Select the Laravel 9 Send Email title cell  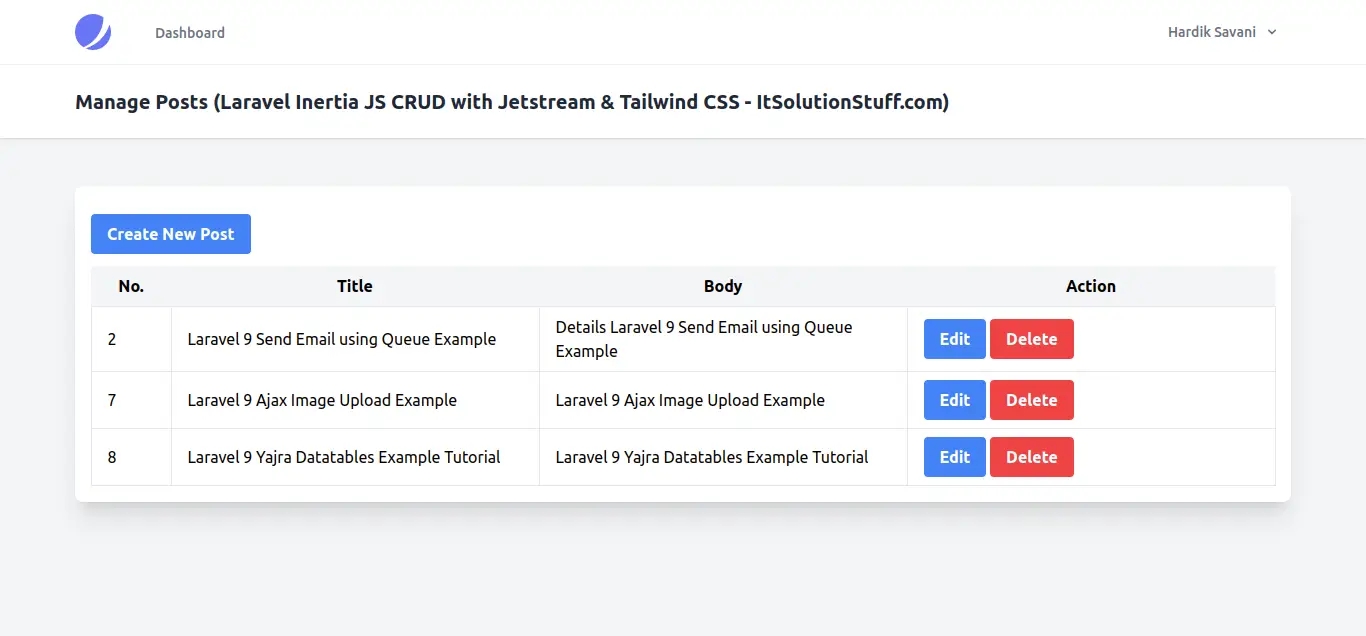342,339
